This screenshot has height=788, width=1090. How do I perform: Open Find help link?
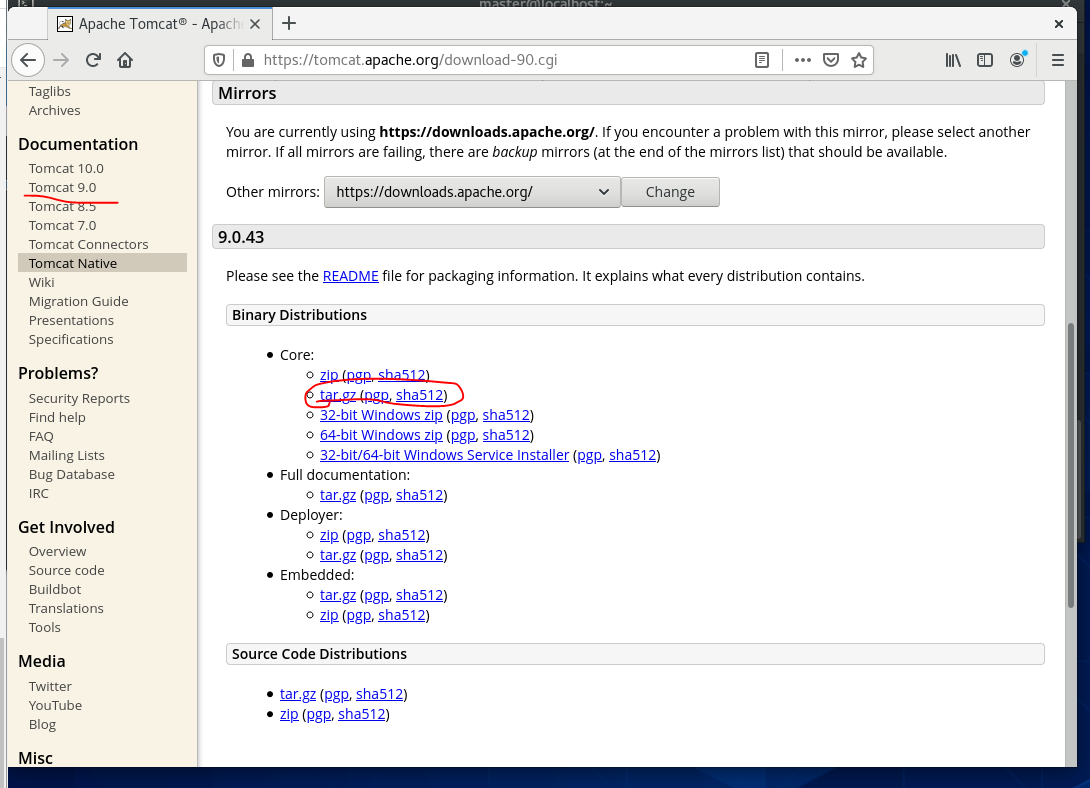(x=57, y=418)
